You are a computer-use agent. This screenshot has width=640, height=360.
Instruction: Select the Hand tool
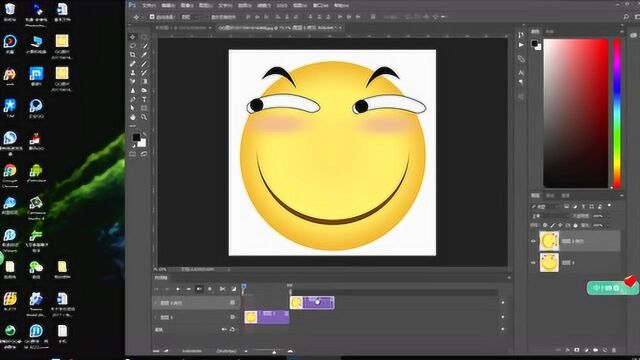coord(132,117)
